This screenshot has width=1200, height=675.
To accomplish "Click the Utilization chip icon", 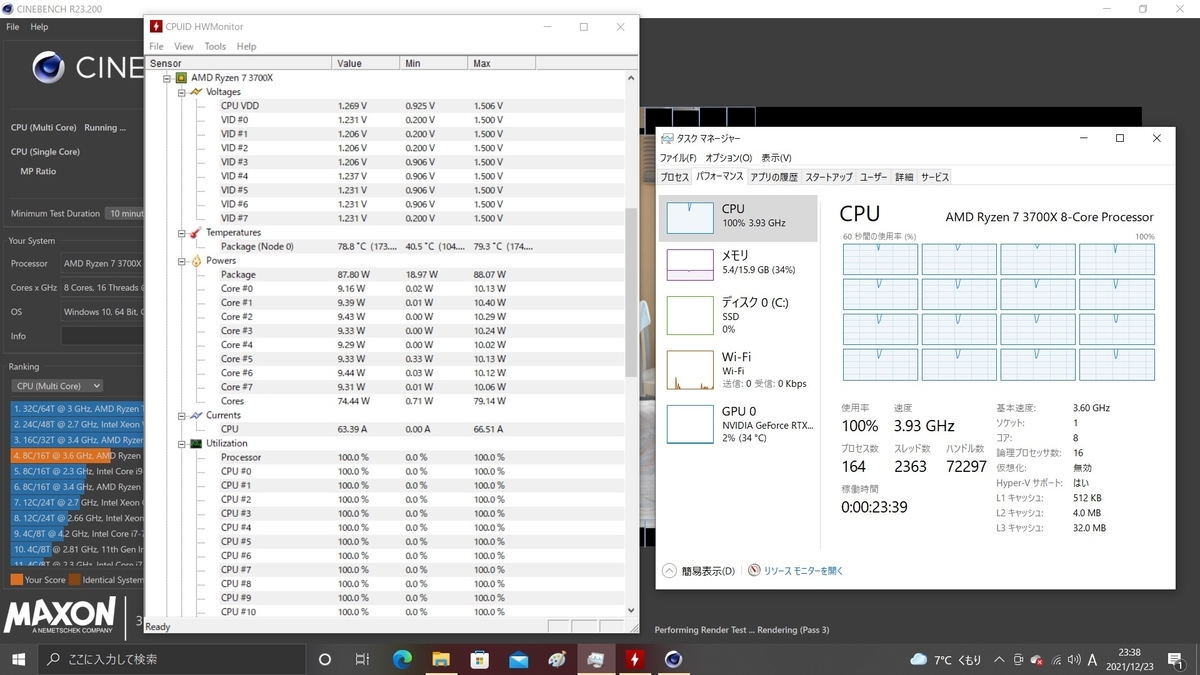I will pos(196,443).
